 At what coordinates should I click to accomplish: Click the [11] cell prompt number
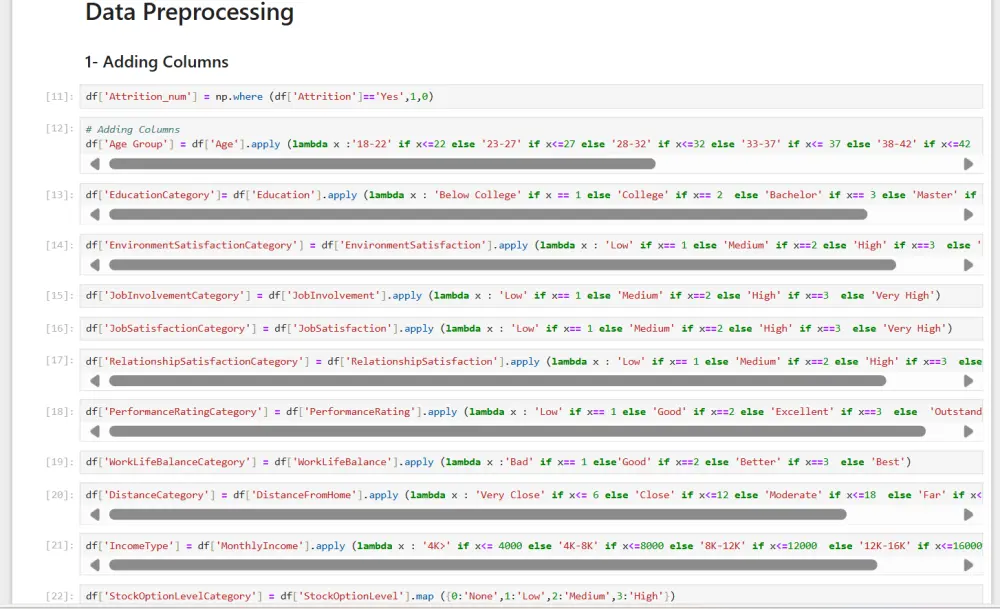click(x=59, y=97)
